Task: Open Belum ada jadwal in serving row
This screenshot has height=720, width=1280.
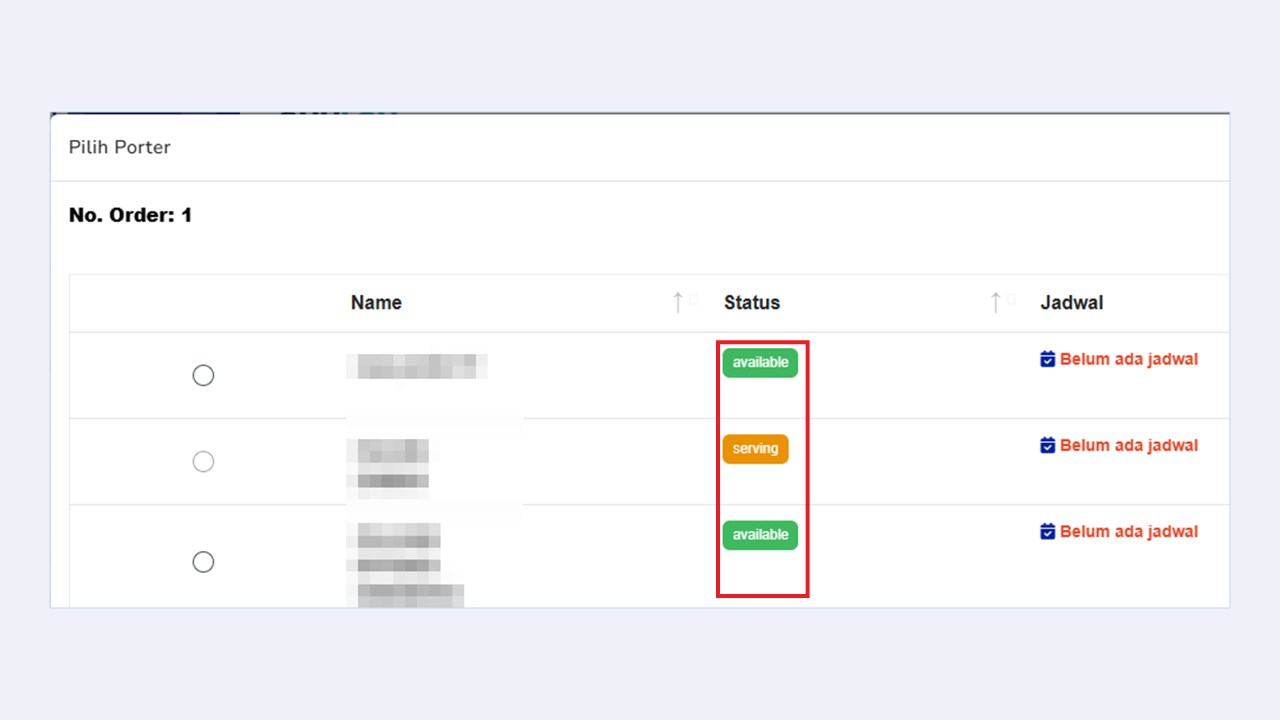Action: (x=1129, y=445)
